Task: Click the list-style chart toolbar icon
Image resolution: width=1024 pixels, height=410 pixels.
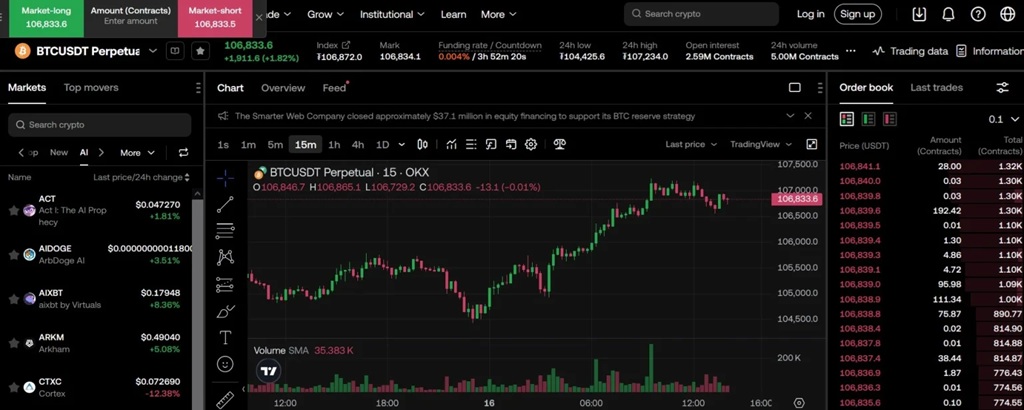Action: coord(471,144)
